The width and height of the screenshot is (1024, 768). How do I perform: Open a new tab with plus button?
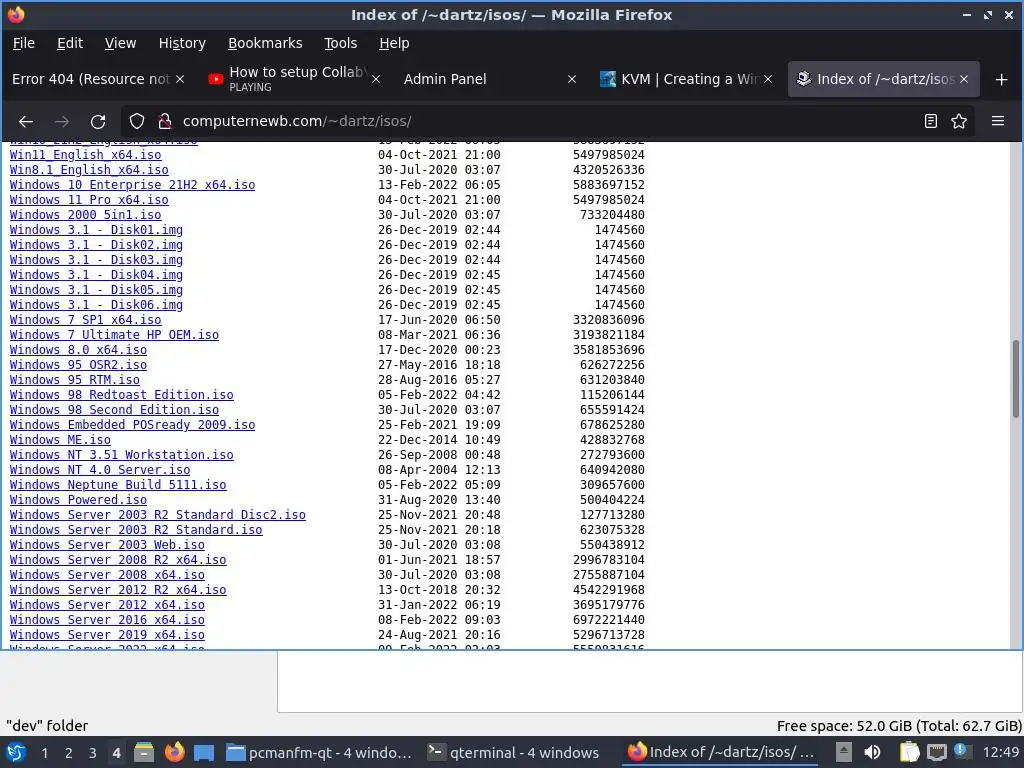[1001, 80]
